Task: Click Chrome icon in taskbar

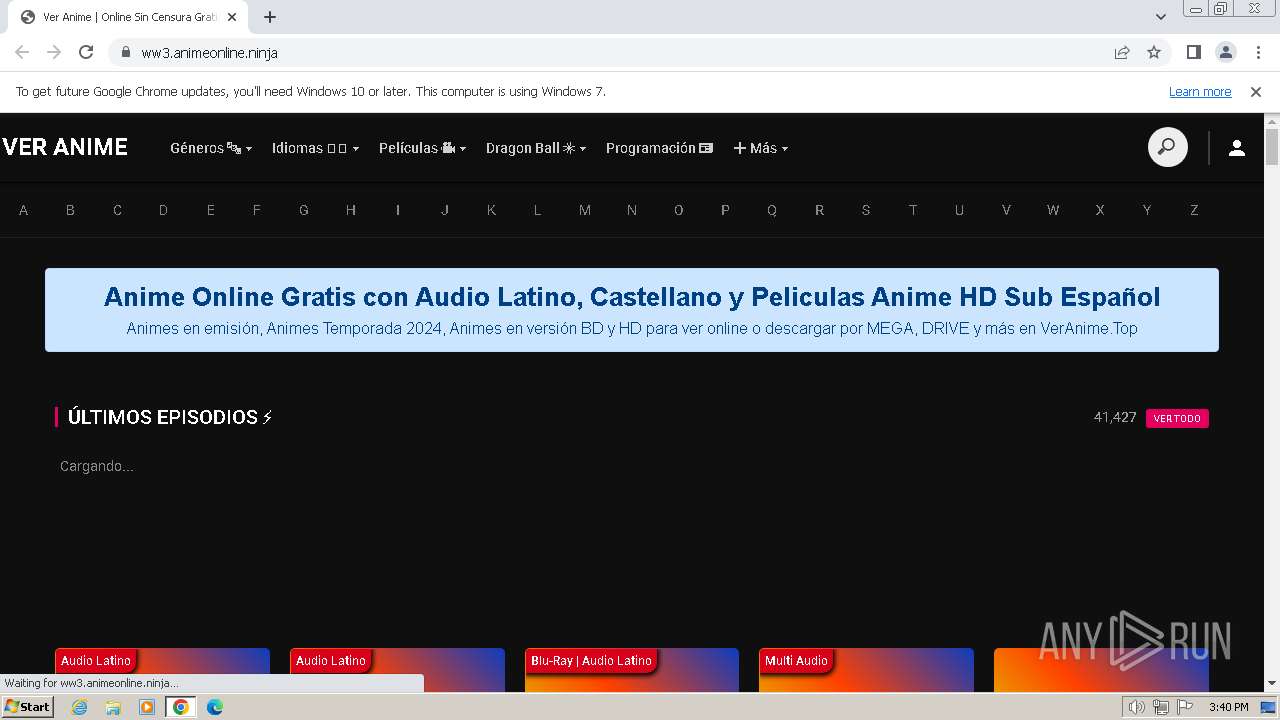Action: (180, 707)
